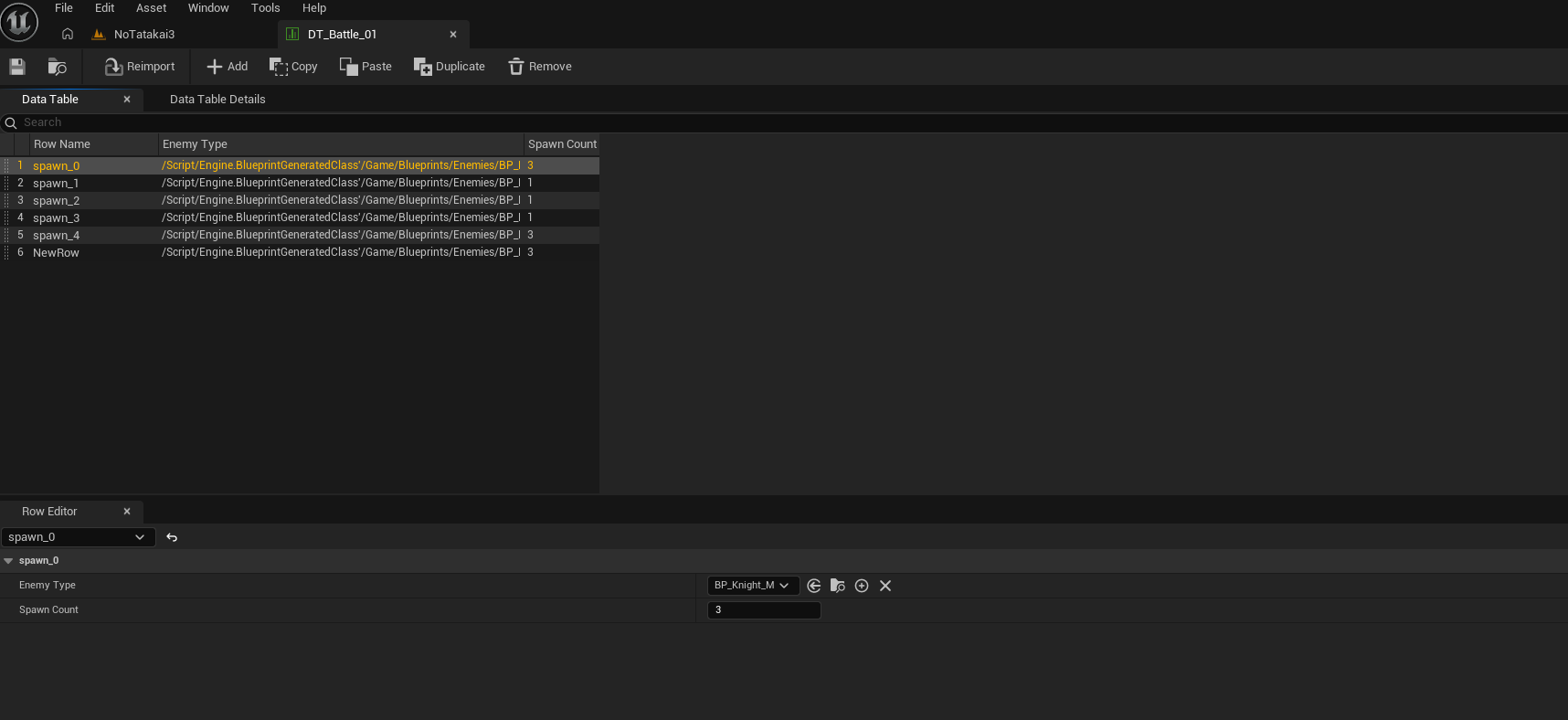Click the drag handle of the NewRow row
The height and width of the screenshot is (720, 1568).
pos(6,252)
